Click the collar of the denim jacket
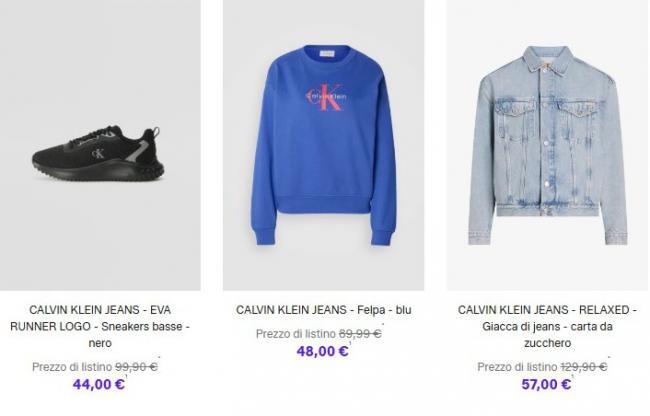This screenshot has height=416, width=650. pyautogui.click(x=546, y=59)
